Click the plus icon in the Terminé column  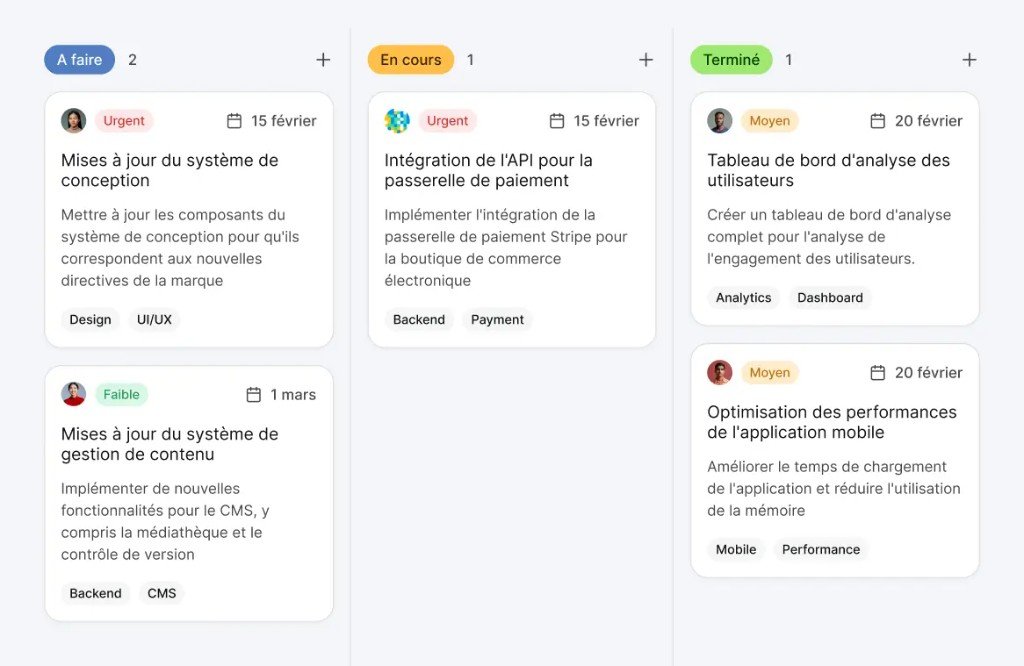(968, 59)
